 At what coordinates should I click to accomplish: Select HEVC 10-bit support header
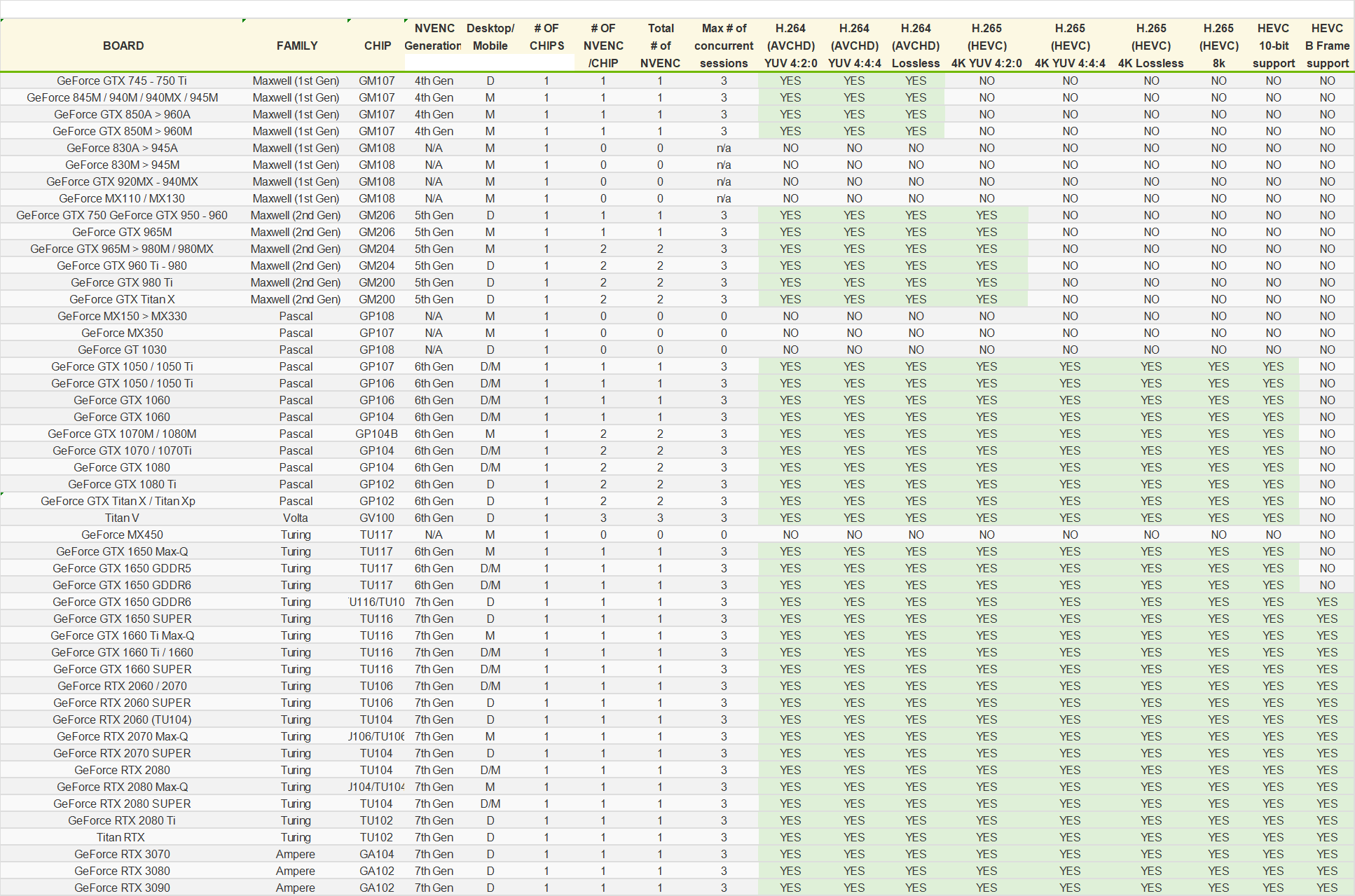click(x=1273, y=46)
